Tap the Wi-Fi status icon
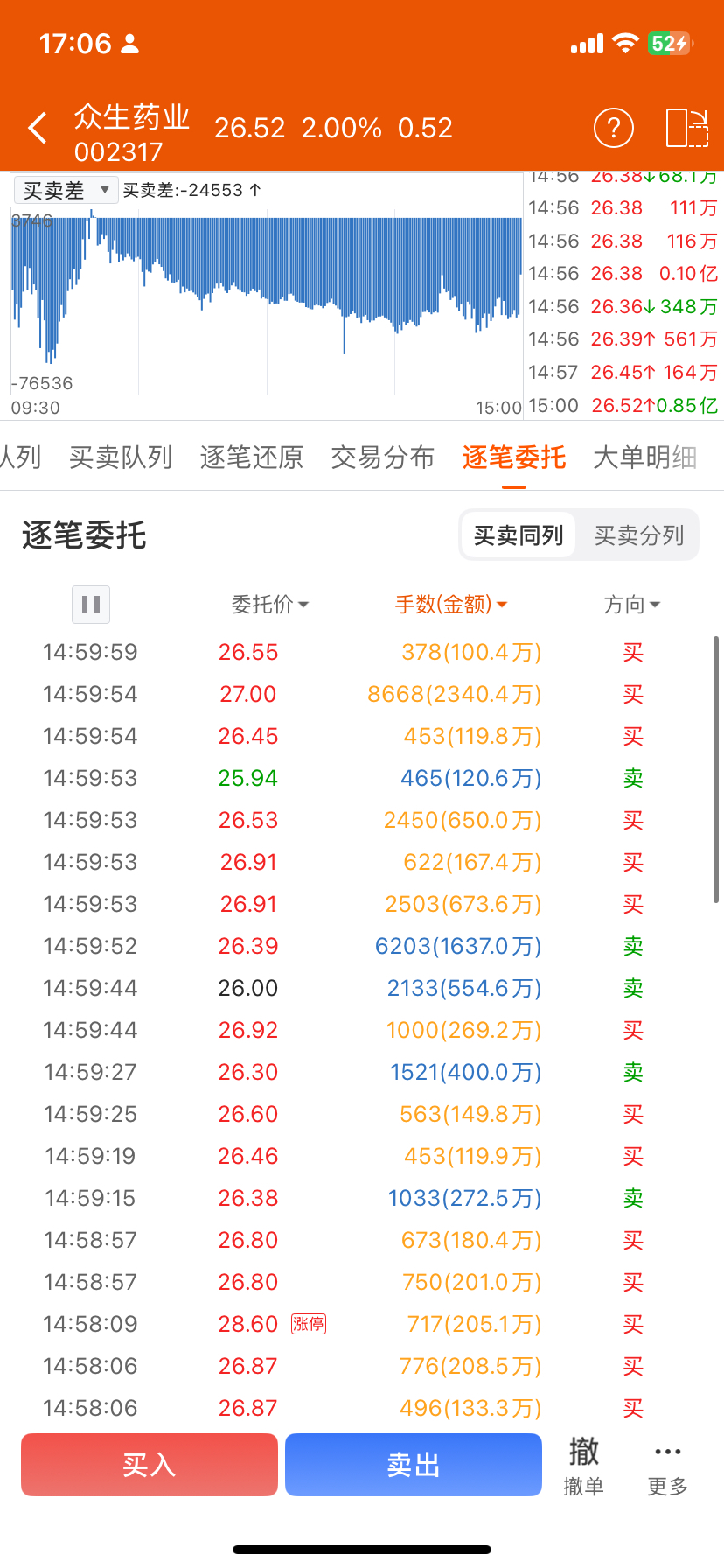This screenshot has width=724, height=1568. 625,43
